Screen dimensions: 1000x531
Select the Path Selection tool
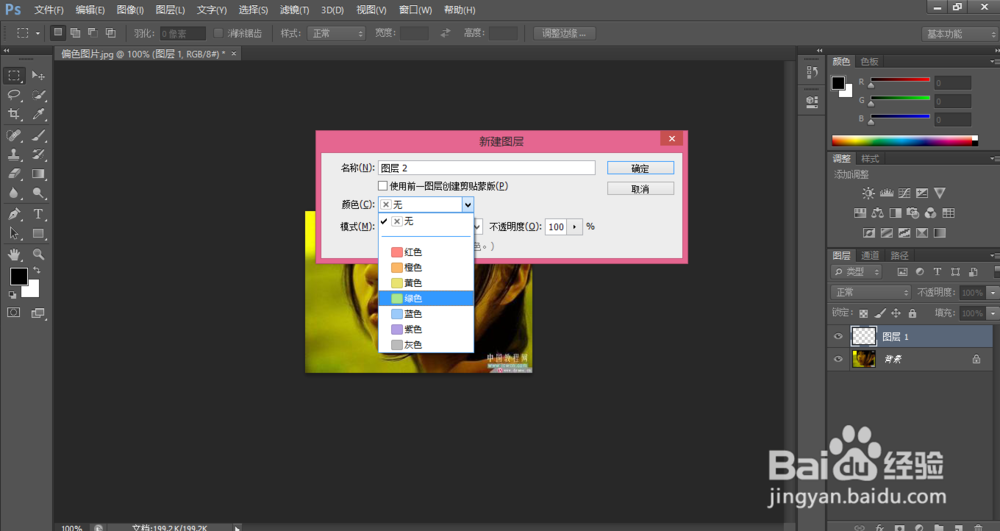coord(13,233)
